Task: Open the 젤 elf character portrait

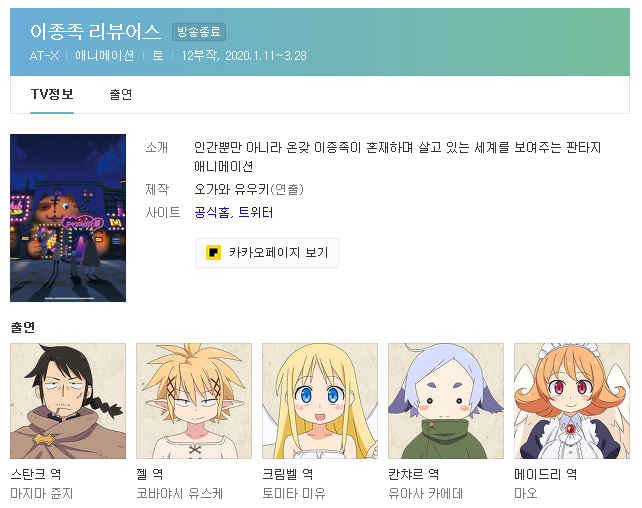Action: point(194,401)
